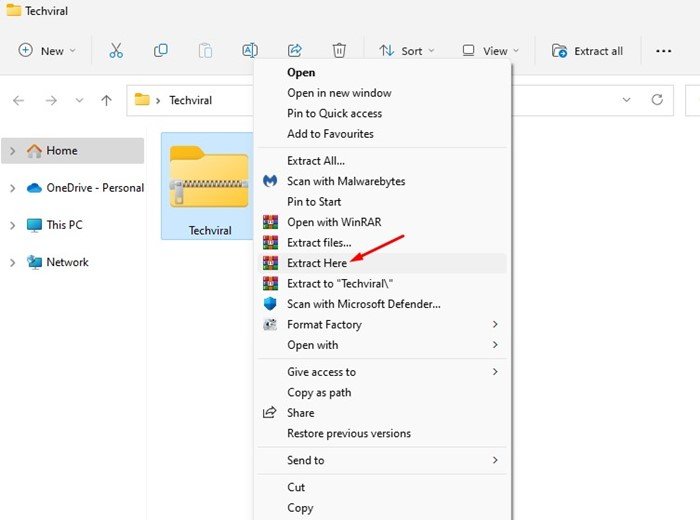Open the Format Factory submenu
The height and width of the screenshot is (520, 700).
coord(382,324)
